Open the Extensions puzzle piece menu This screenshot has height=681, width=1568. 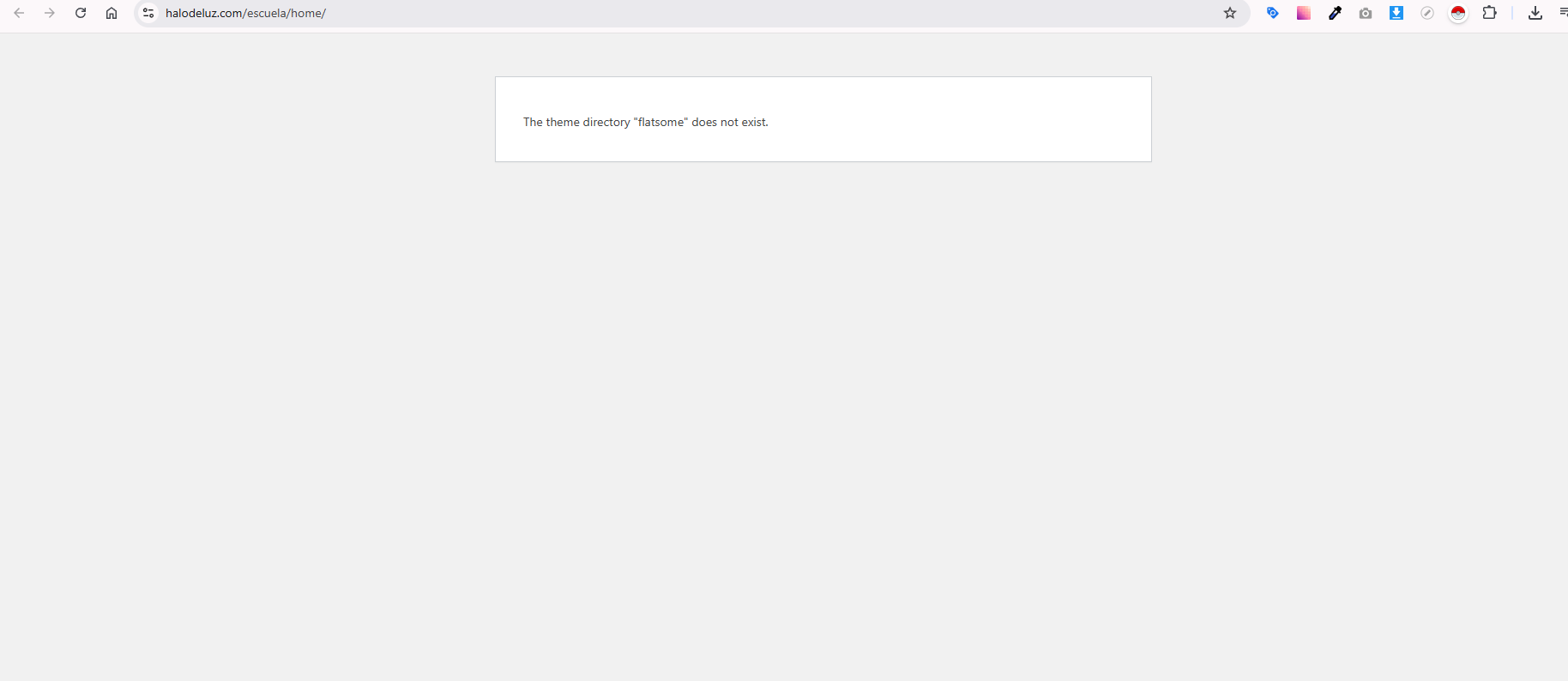point(1490,13)
